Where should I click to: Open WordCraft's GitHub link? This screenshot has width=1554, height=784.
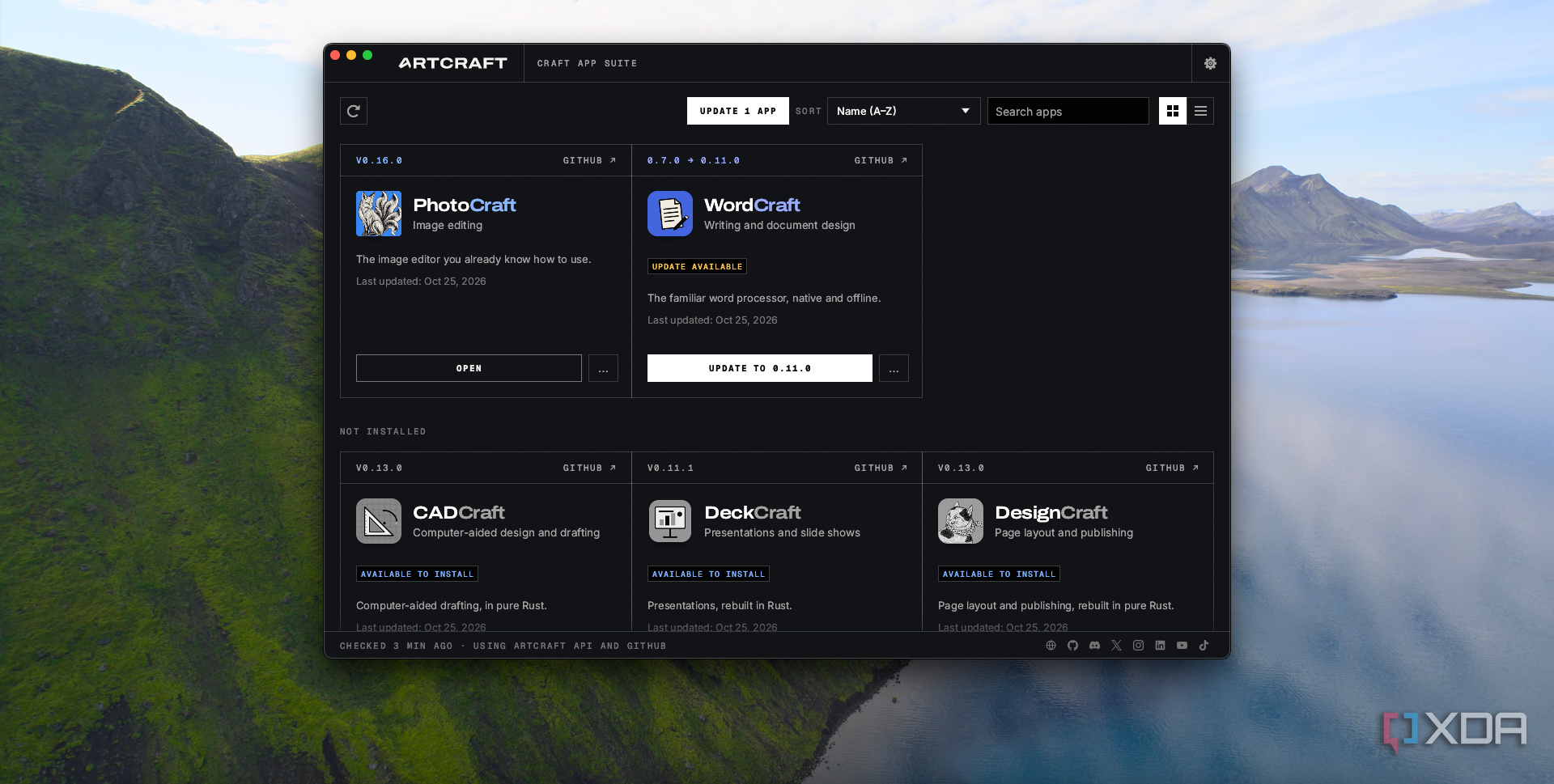click(x=881, y=161)
